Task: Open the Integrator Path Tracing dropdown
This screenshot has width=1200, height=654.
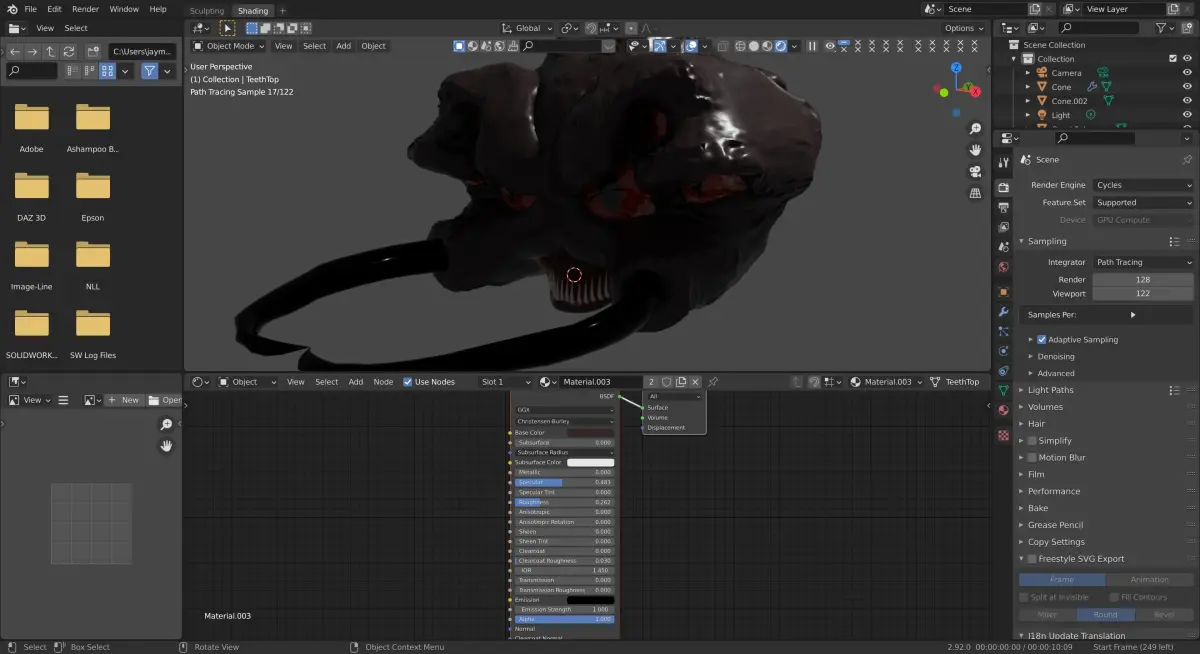Action: pos(1143,263)
